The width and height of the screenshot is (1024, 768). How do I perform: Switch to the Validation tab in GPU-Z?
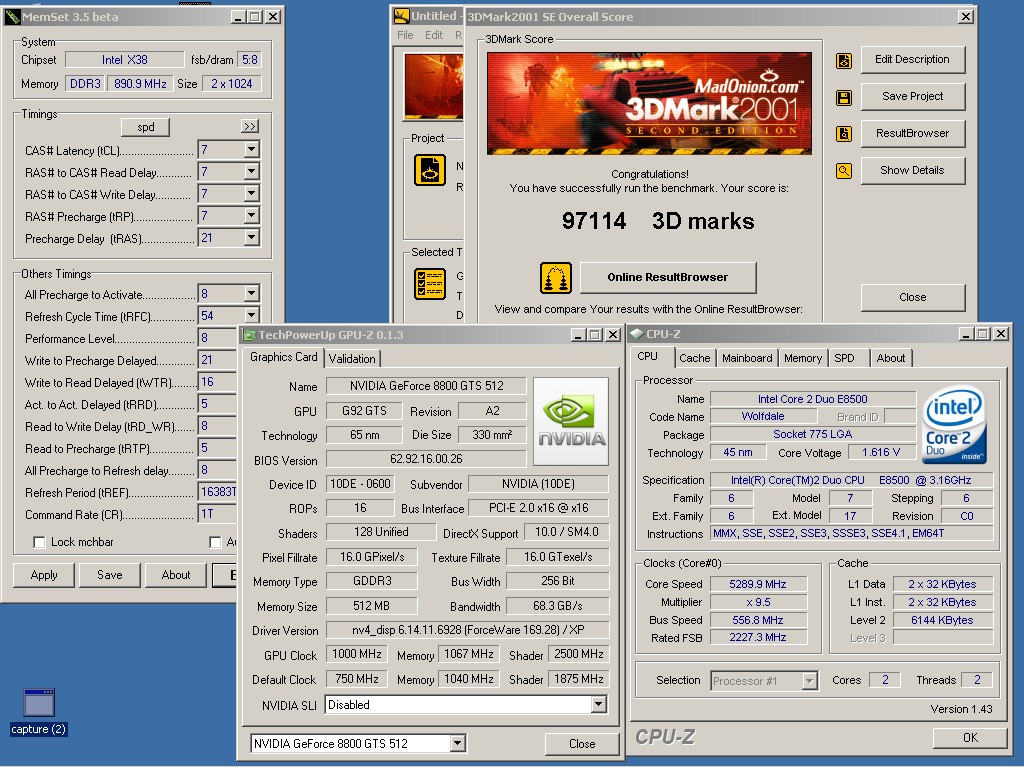pos(352,359)
